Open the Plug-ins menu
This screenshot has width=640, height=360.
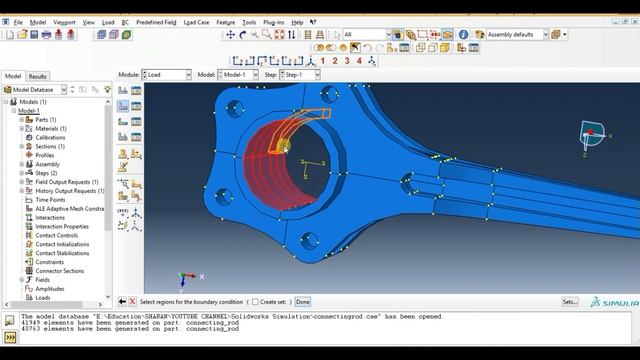tap(273, 22)
